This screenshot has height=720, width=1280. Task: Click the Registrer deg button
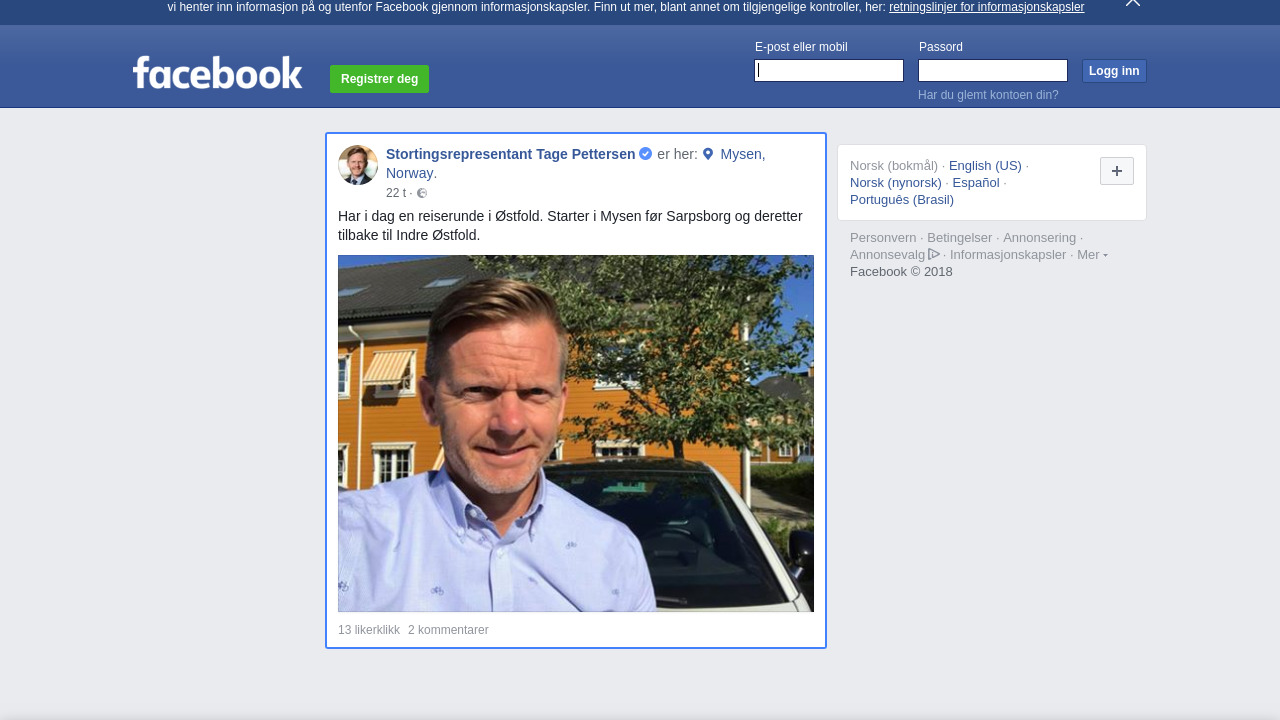pos(380,79)
